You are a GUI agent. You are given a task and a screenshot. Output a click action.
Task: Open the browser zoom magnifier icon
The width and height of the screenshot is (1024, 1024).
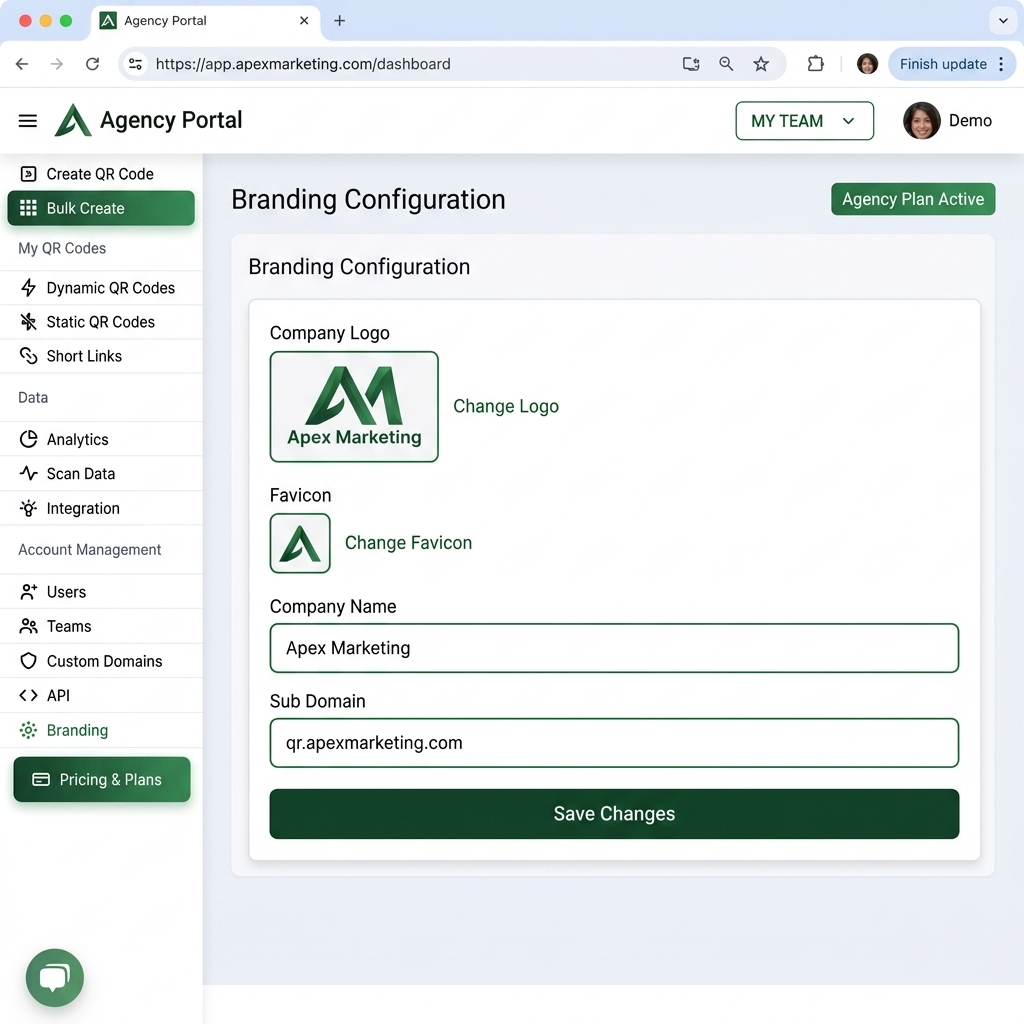(726, 64)
